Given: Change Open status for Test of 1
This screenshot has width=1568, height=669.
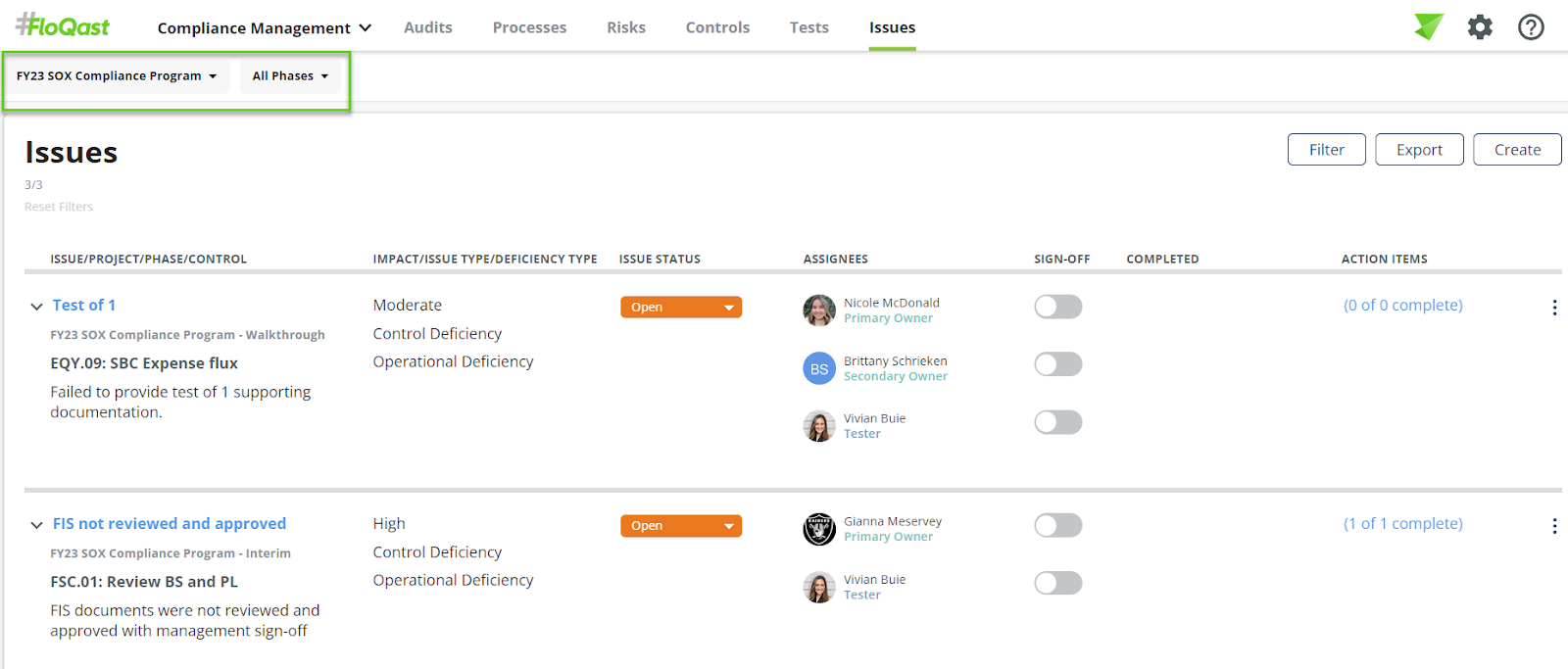Looking at the screenshot, I should 681,308.
